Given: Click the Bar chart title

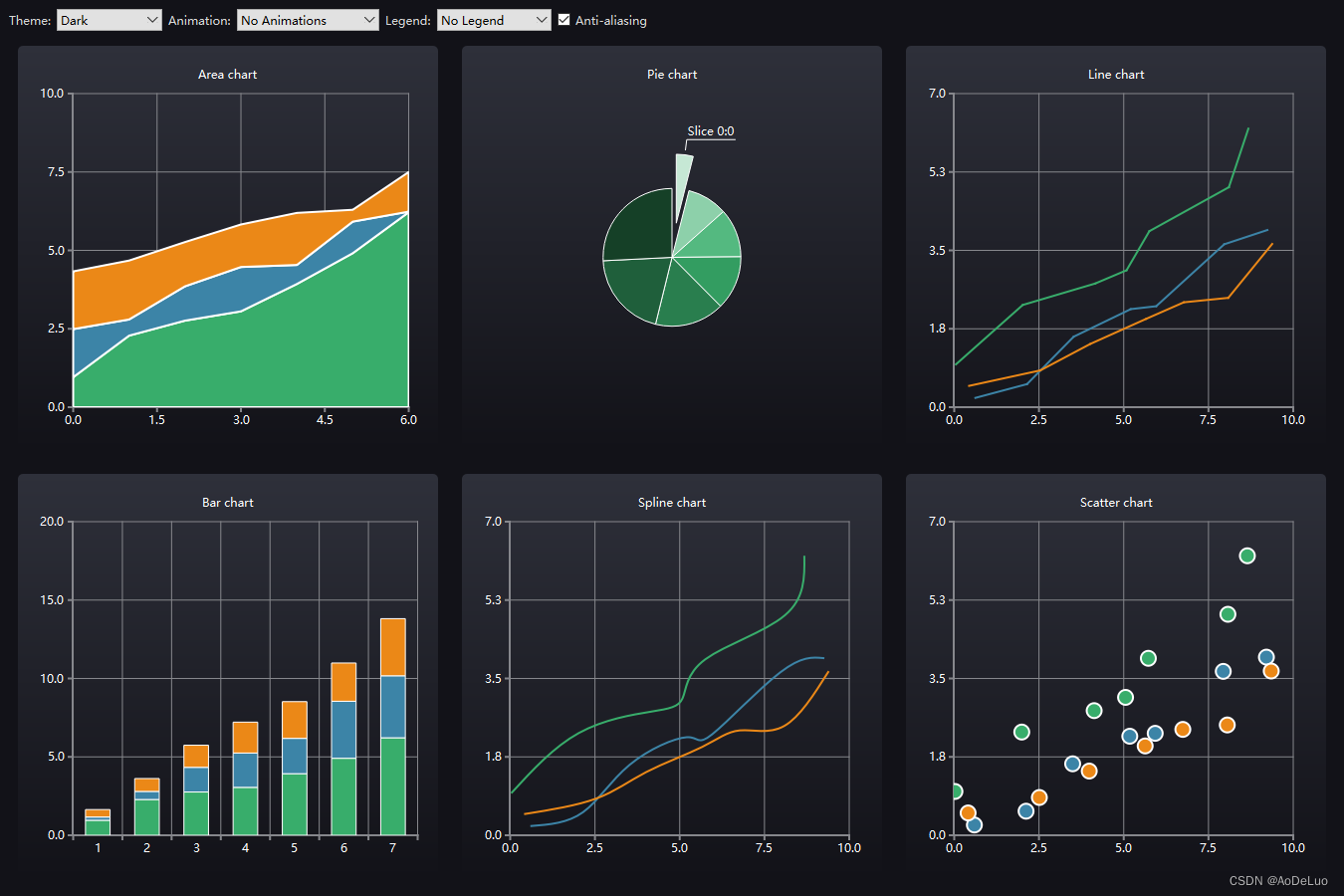Looking at the screenshot, I should coord(227,503).
